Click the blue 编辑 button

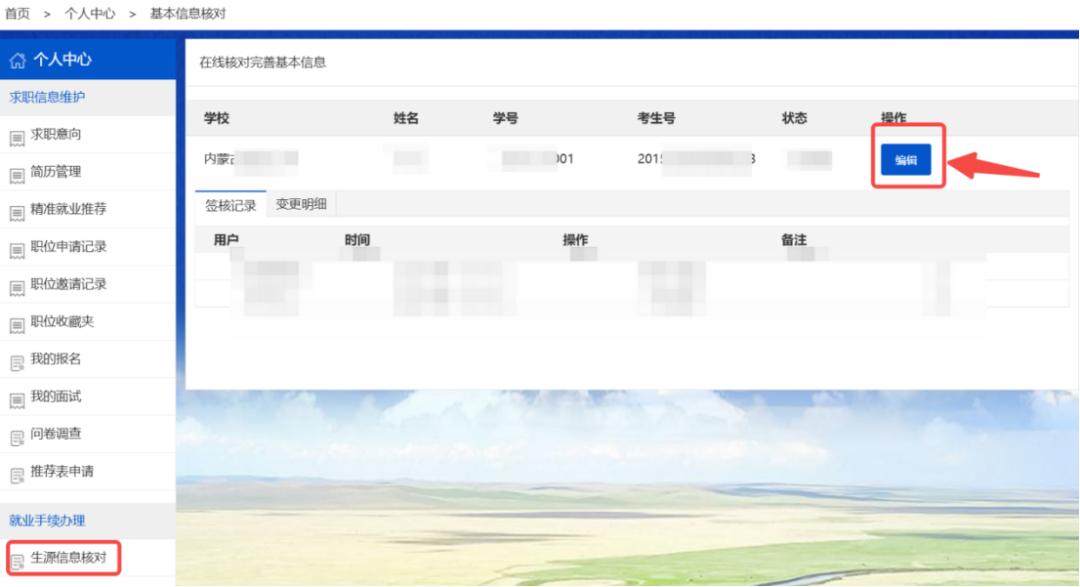tap(906, 158)
